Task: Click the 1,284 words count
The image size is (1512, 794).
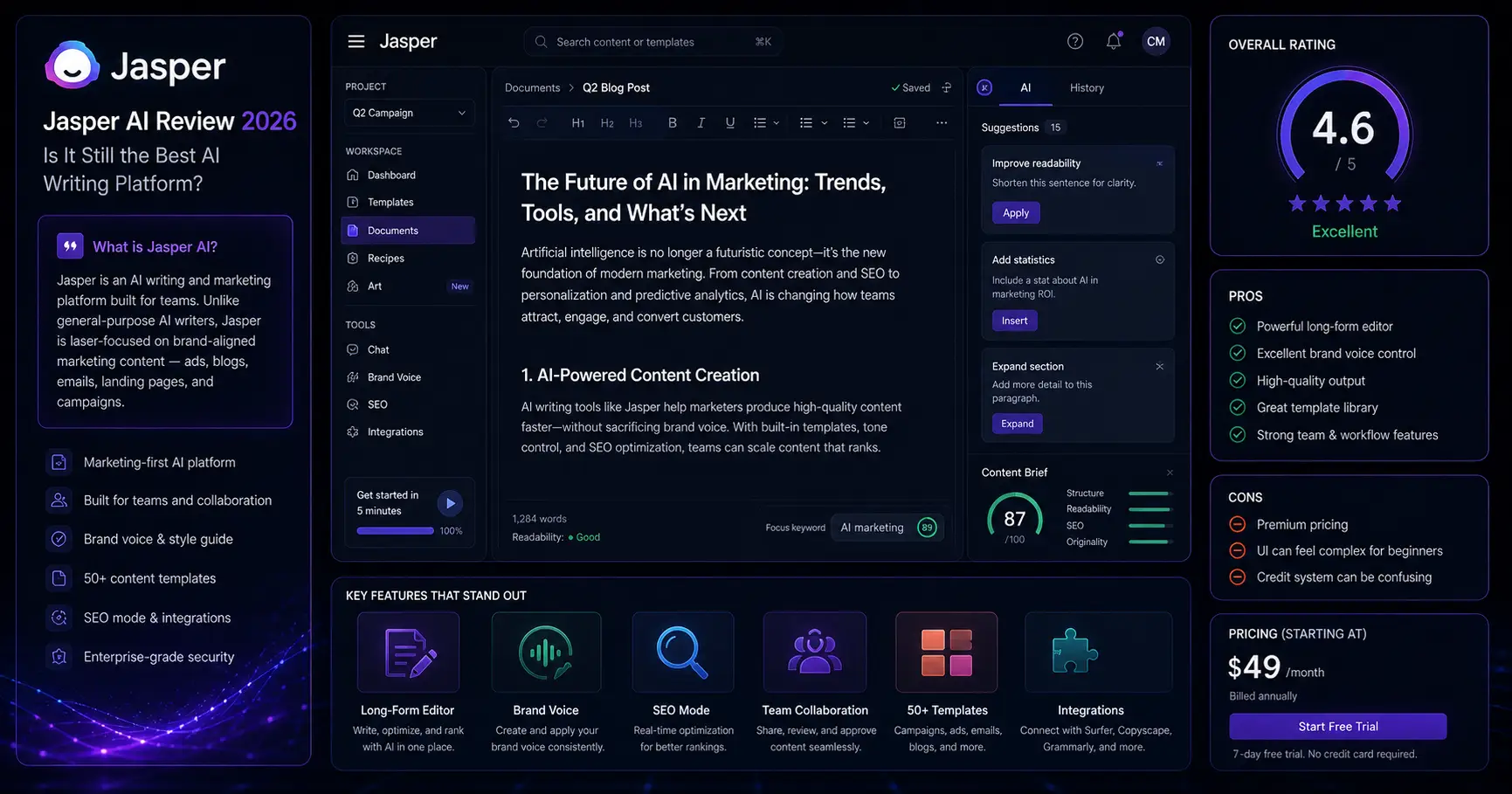Action: pyautogui.click(x=539, y=519)
